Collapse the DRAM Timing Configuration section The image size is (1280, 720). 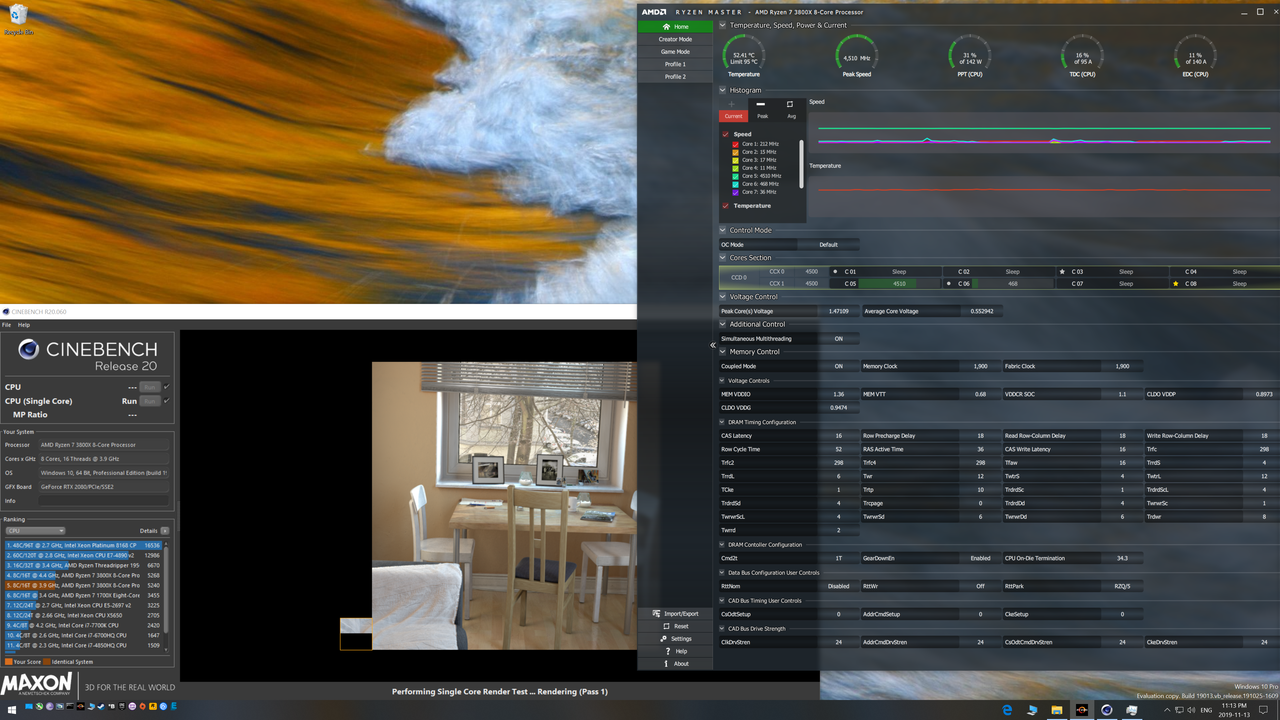coord(723,422)
